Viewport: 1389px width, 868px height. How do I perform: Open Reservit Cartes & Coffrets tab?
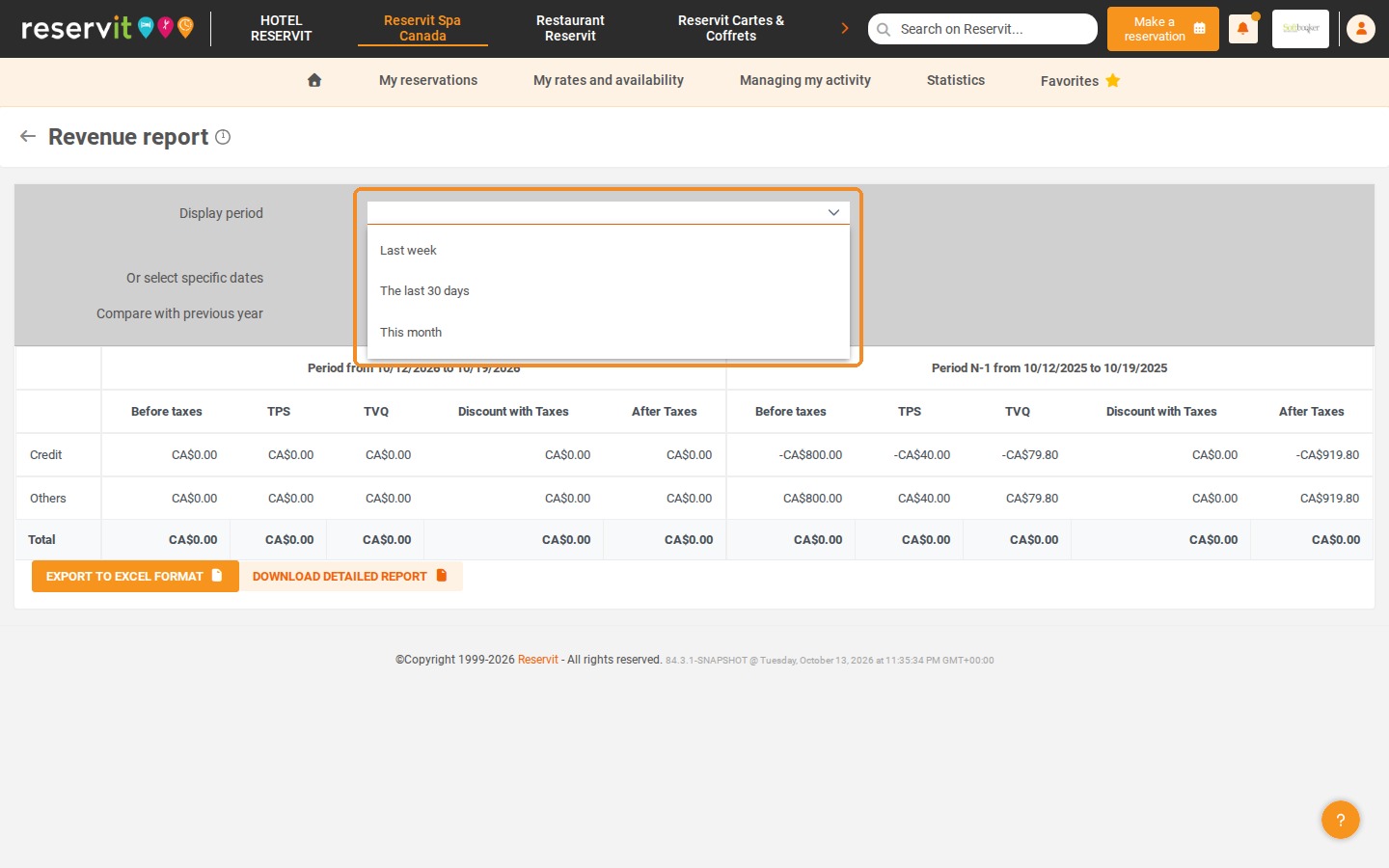(731, 28)
